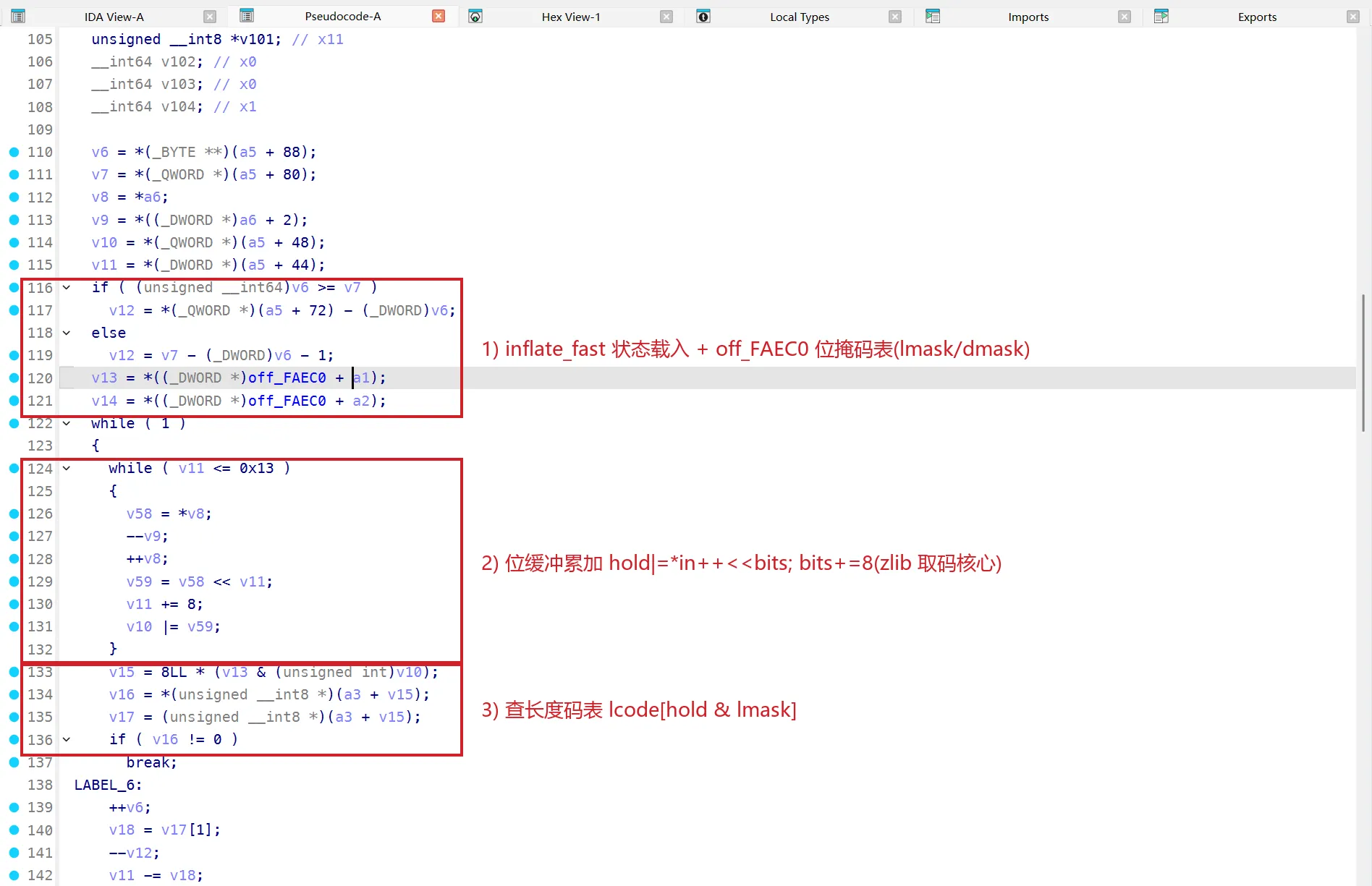Close the Exports tab
1372x886 pixels.
pyautogui.click(x=1353, y=16)
